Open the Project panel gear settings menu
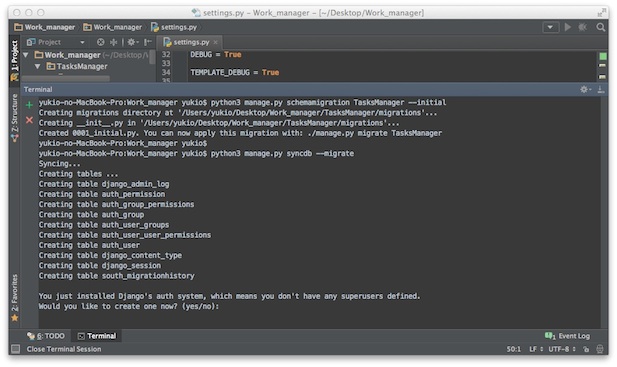The width and height of the screenshot is (617, 367). coord(132,42)
